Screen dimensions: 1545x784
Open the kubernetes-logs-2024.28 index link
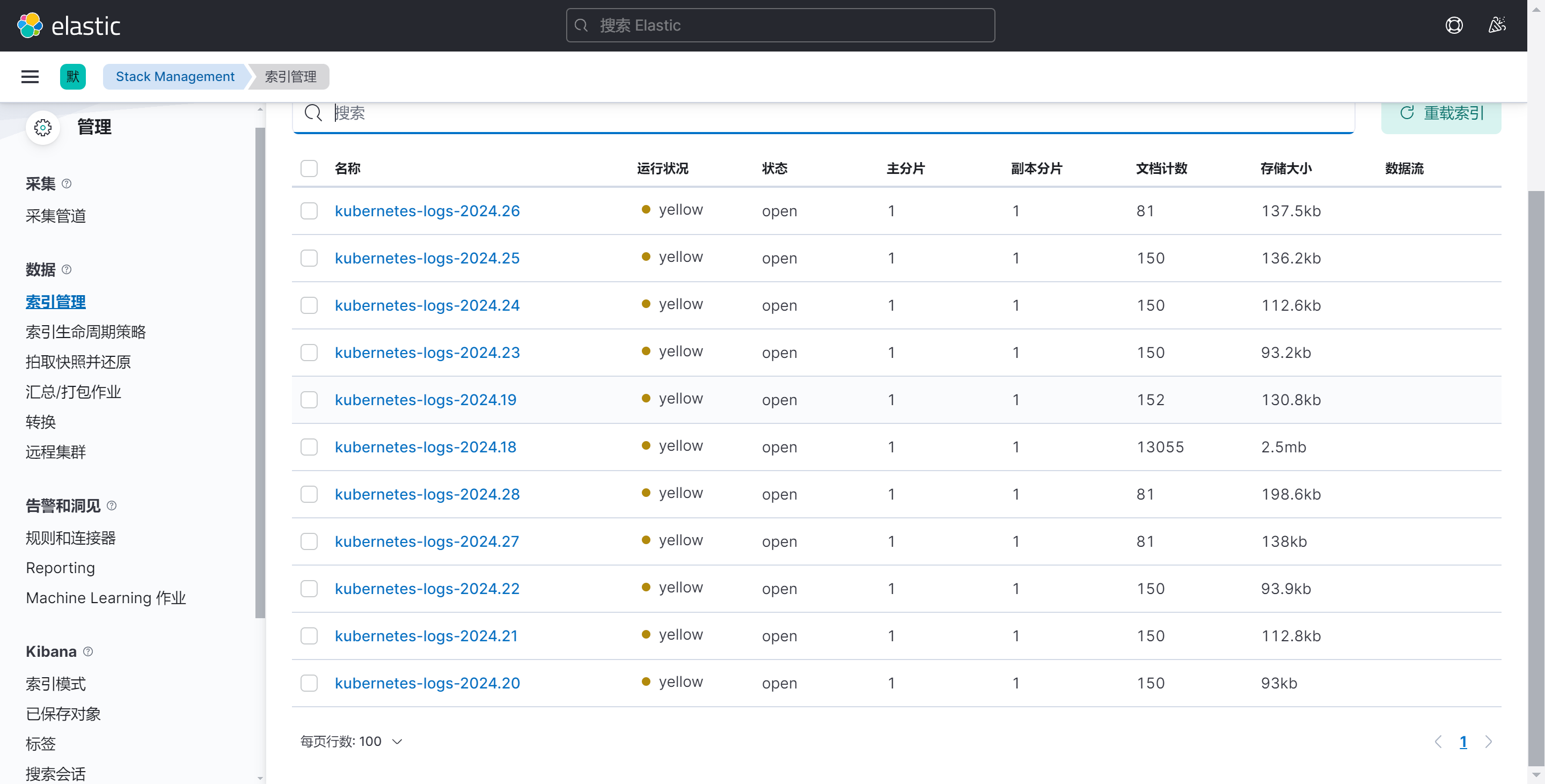pyautogui.click(x=427, y=494)
